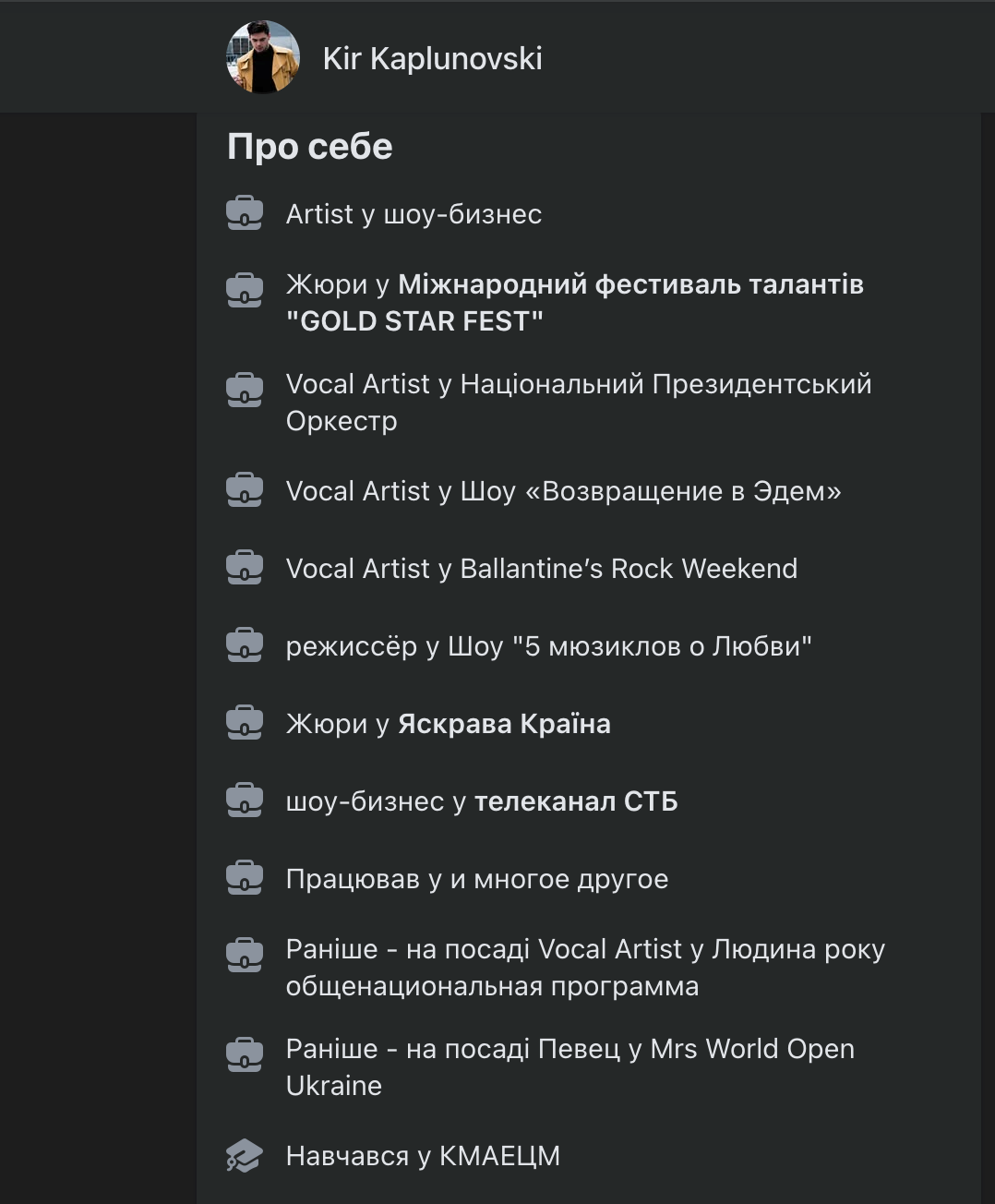The height and width of the screenshot is (1204, 995).
Task: Click briefcase icon beside Людина року entry
Action: (245, 955)
